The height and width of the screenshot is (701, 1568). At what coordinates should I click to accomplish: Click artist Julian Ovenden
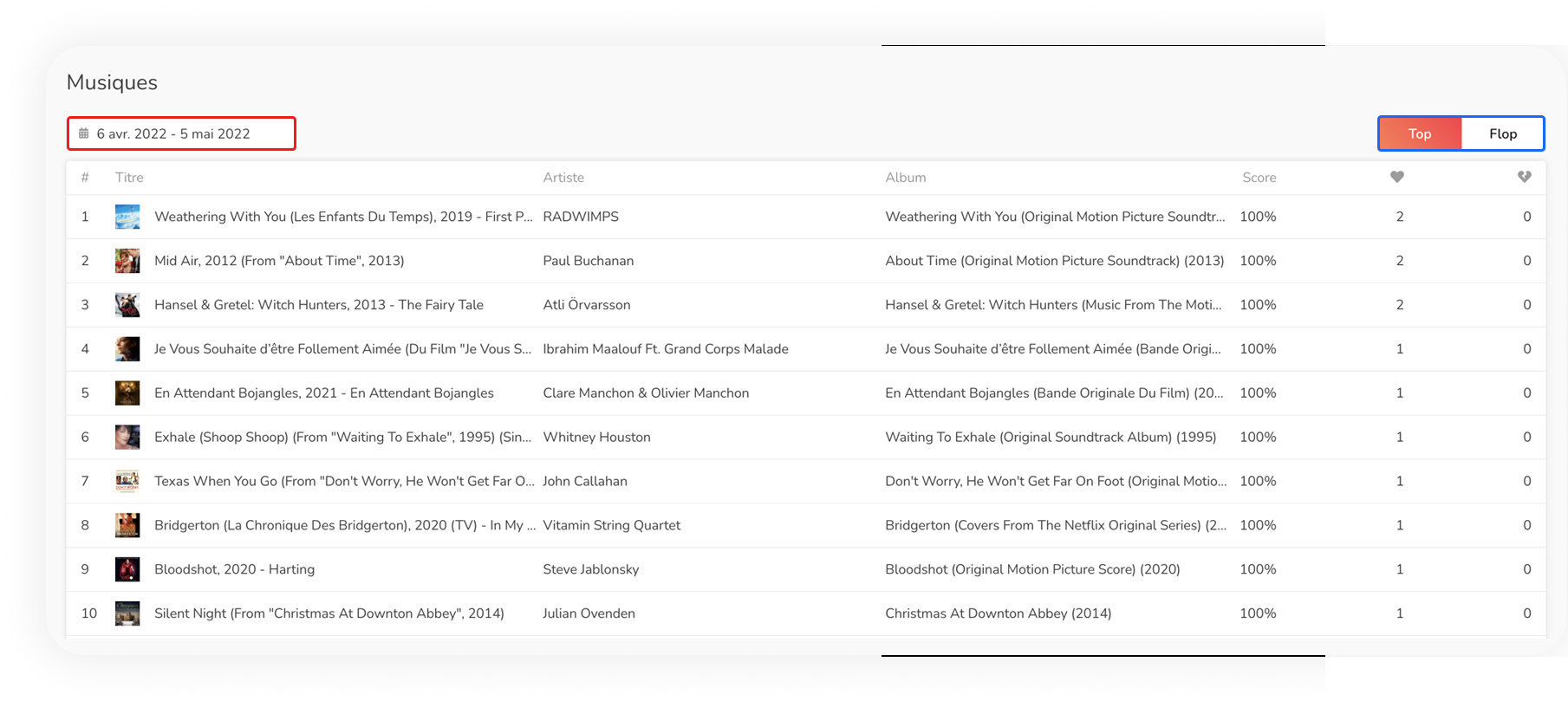coord(589,613)
